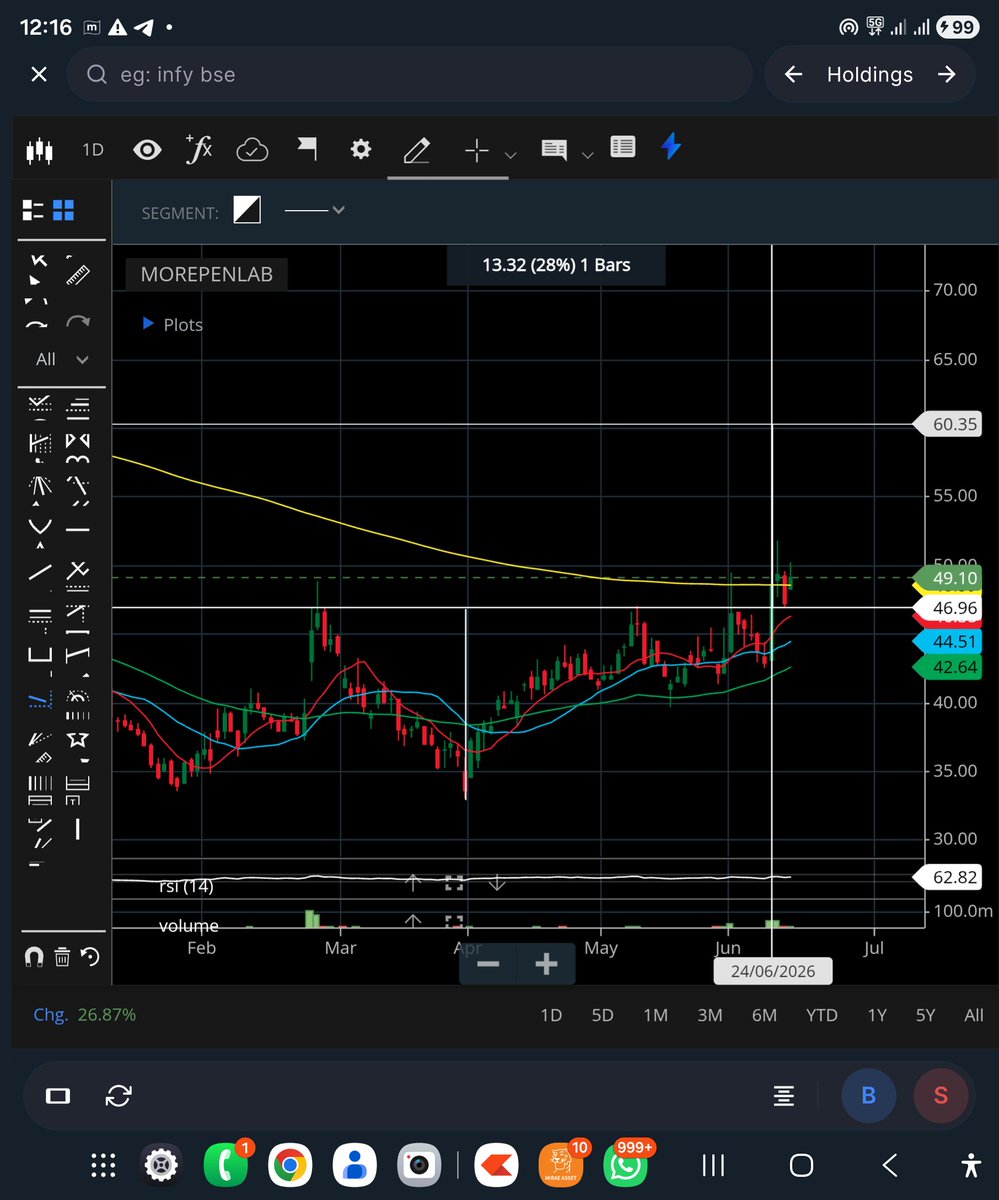Click the refresh icon in bottom bar
The height and width of the screenshot is (1200, 999).
tap(118, 1095)
